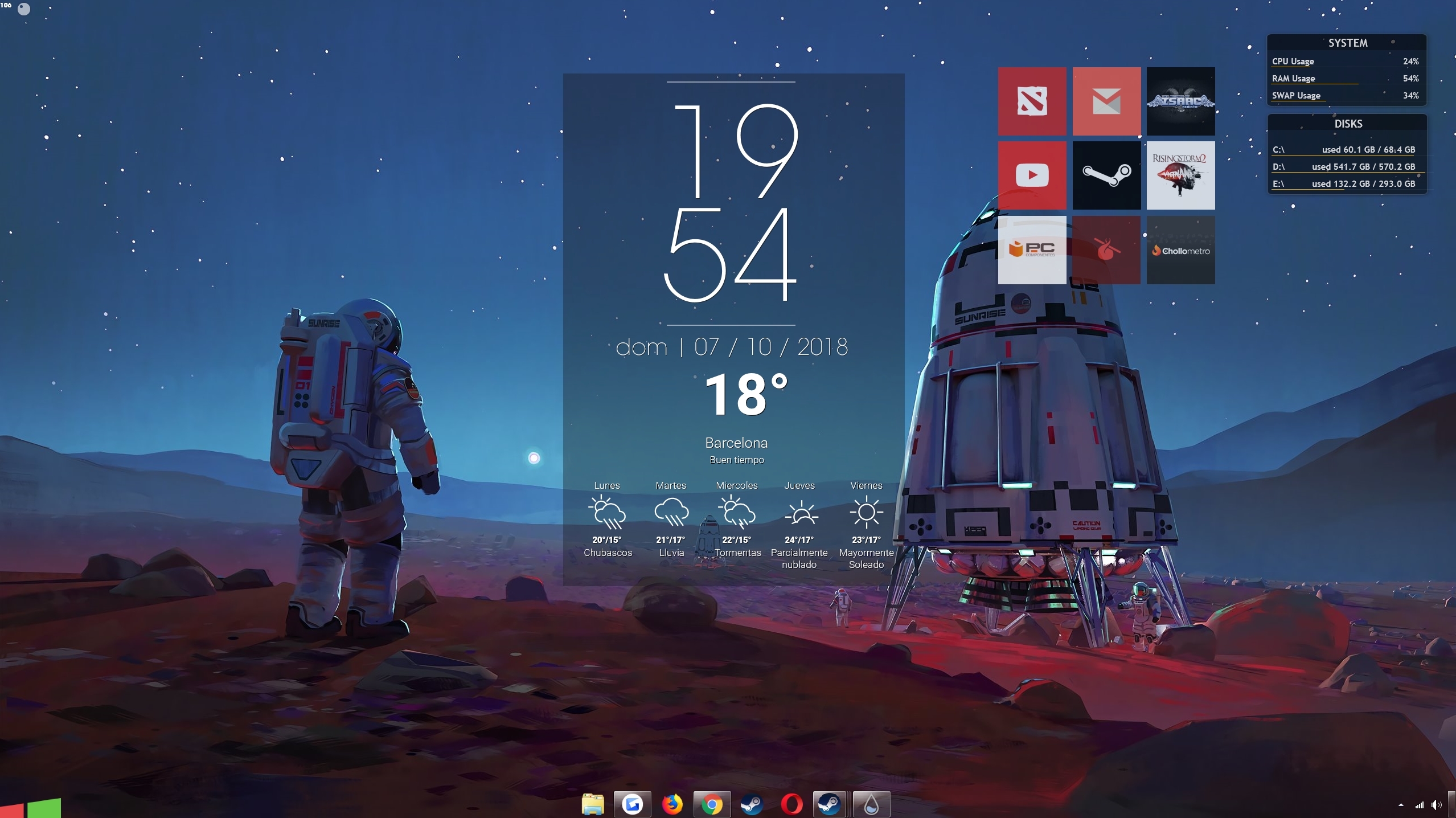Select the Martes Lluvia forecast icon

click(671, 512)
